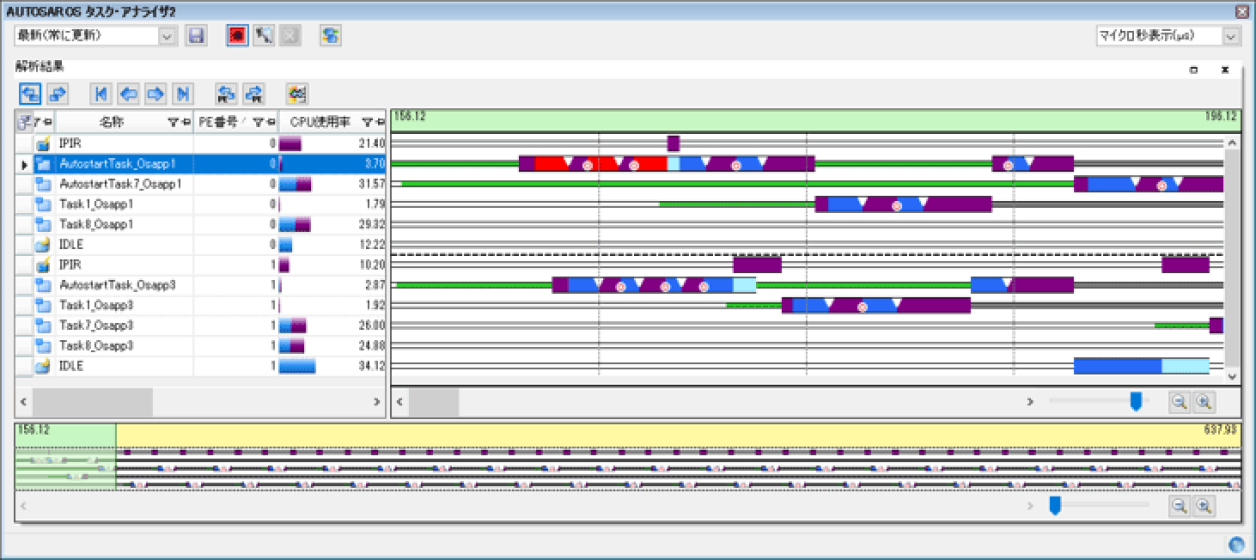This screenshot has width=1256, height=560.
Task: Jump to first item with skip-to-start arrow
Action: (x=101, y=94)
